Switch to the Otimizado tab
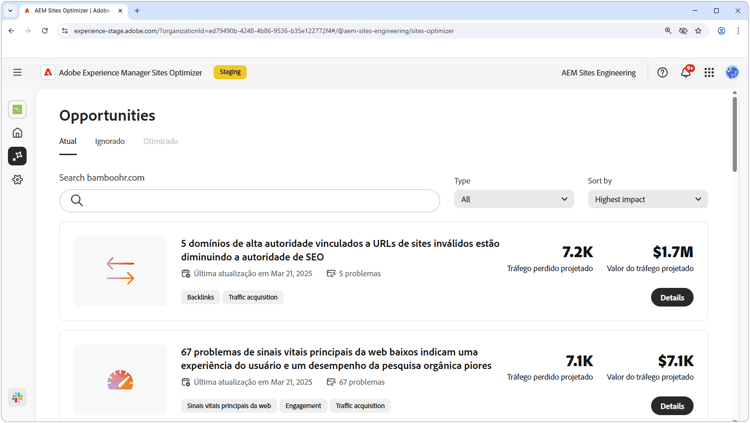This screenshot has height=423, width=750. (x=161, y=141)
